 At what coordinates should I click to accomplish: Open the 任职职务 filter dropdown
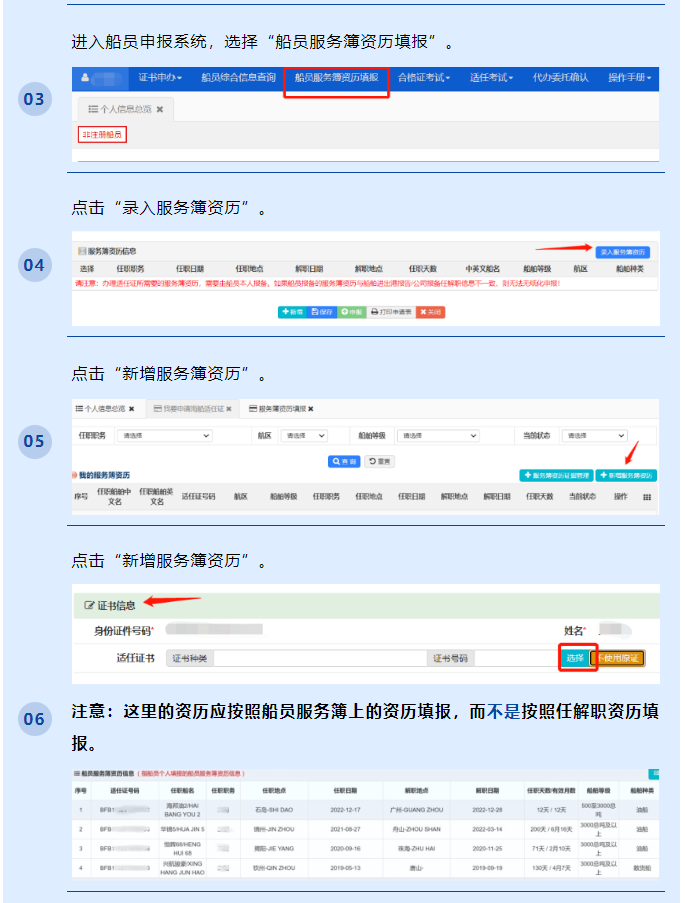click(165, 436)
